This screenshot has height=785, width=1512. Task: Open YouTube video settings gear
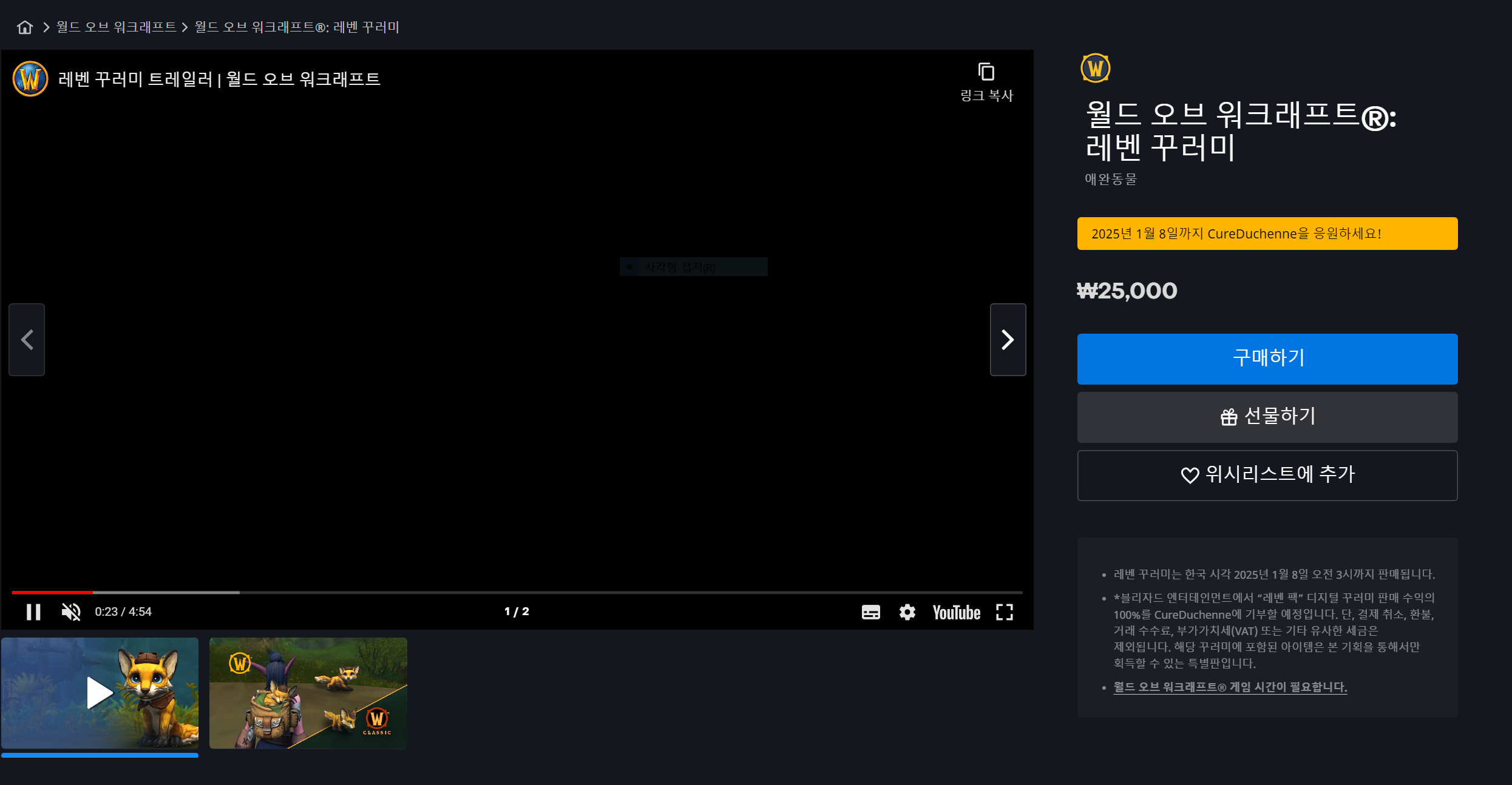tap(907, 612)
